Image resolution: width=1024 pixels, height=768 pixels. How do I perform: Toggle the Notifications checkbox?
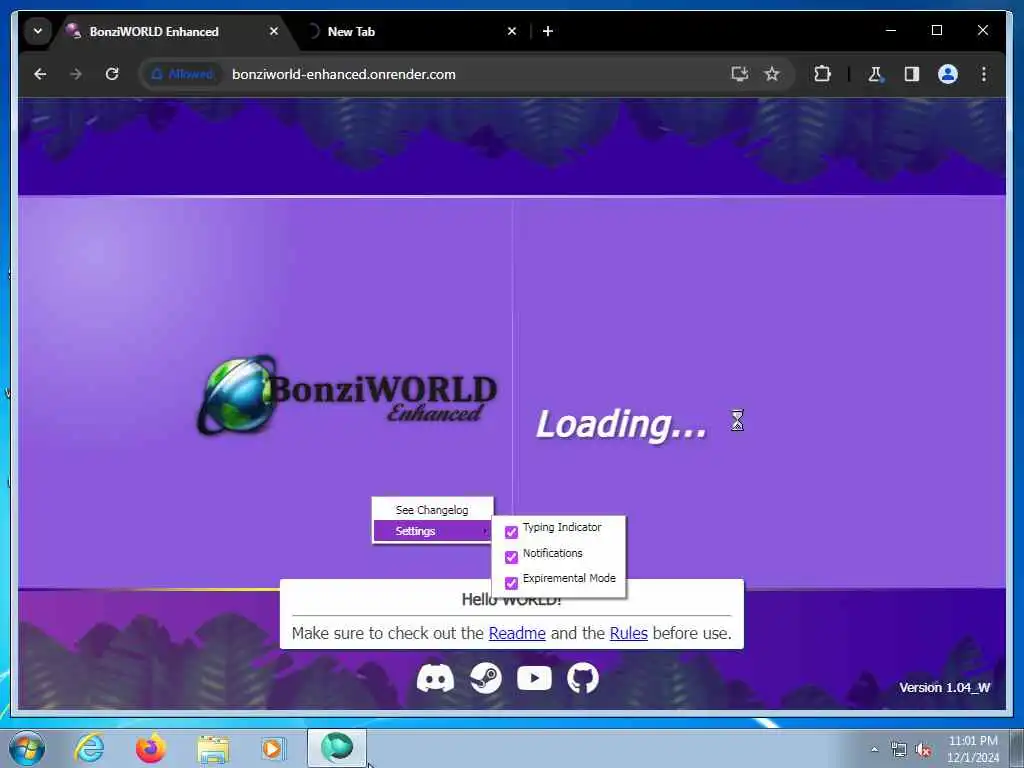click(511, 557)
